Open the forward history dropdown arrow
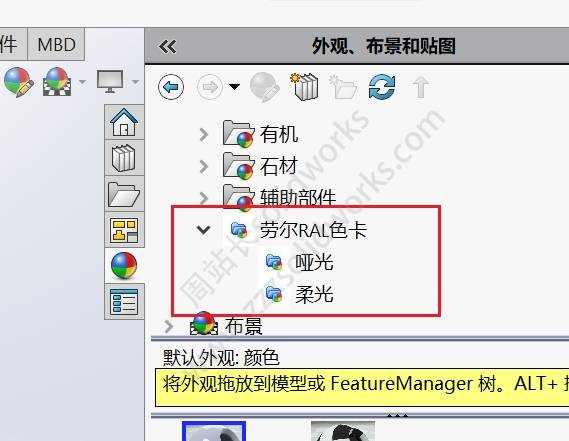The image size is (569, 441). (234, 87)
